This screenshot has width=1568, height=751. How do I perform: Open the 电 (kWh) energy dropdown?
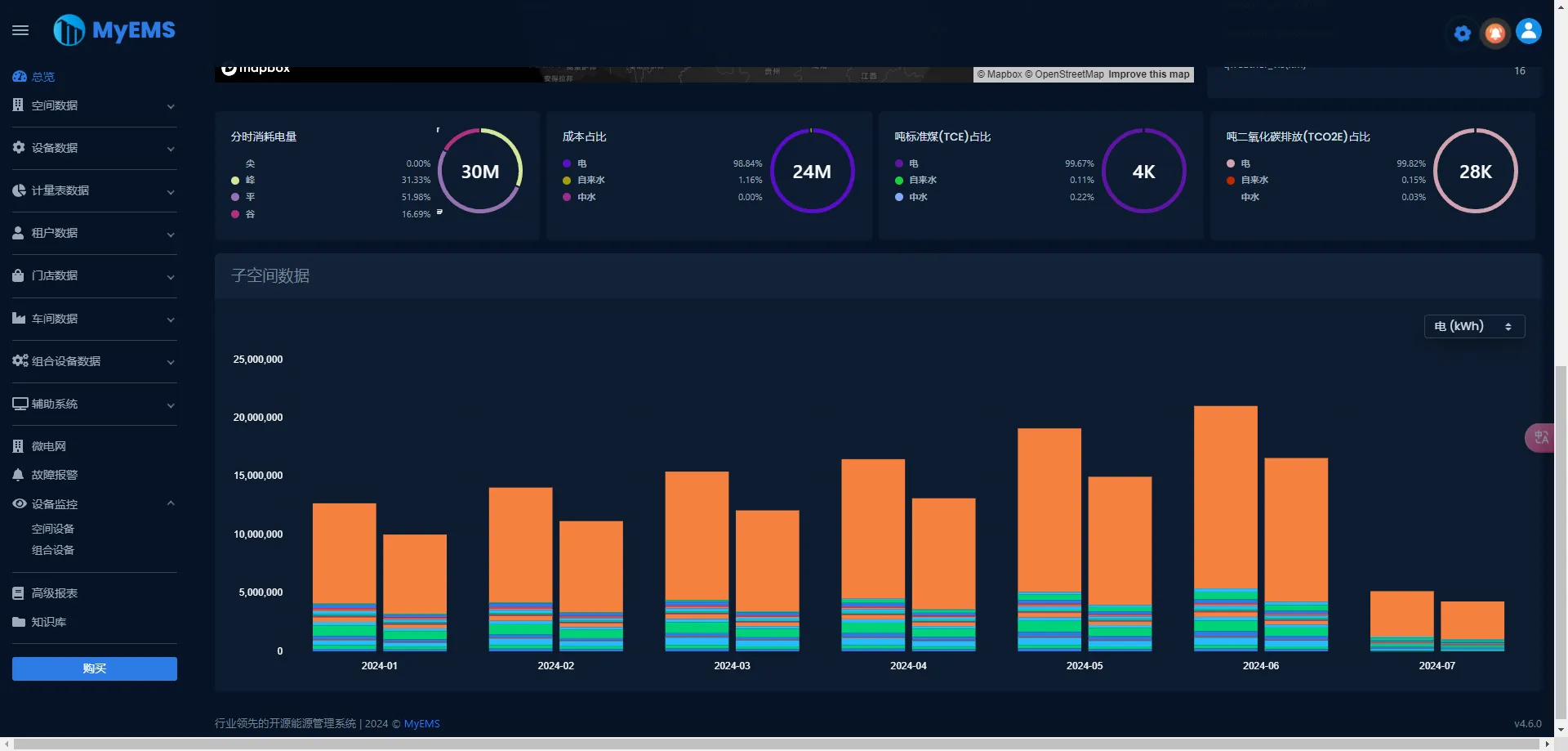1474,326
